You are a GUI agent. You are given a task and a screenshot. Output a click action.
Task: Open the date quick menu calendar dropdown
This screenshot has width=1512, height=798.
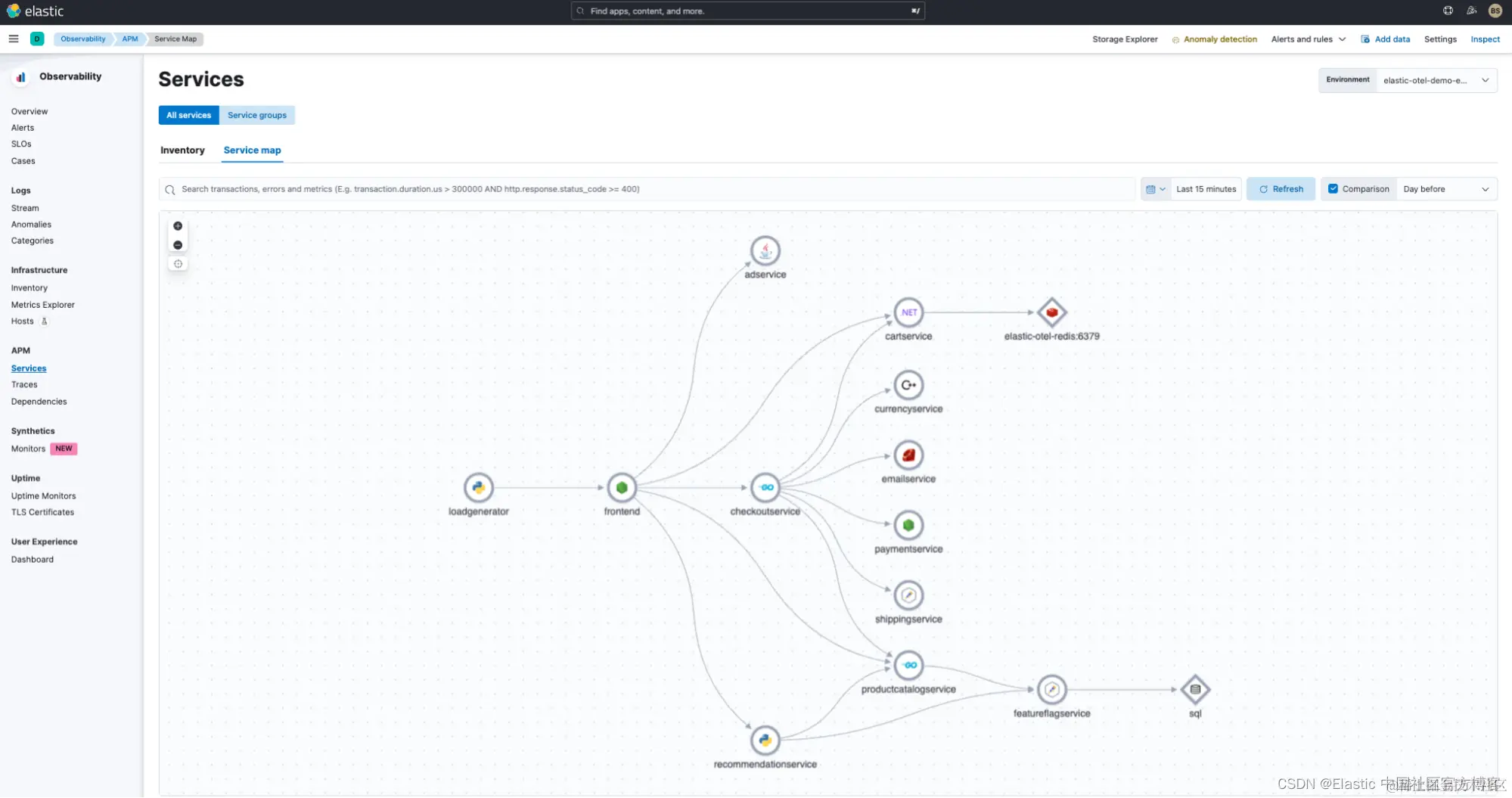click(1155, 189)
